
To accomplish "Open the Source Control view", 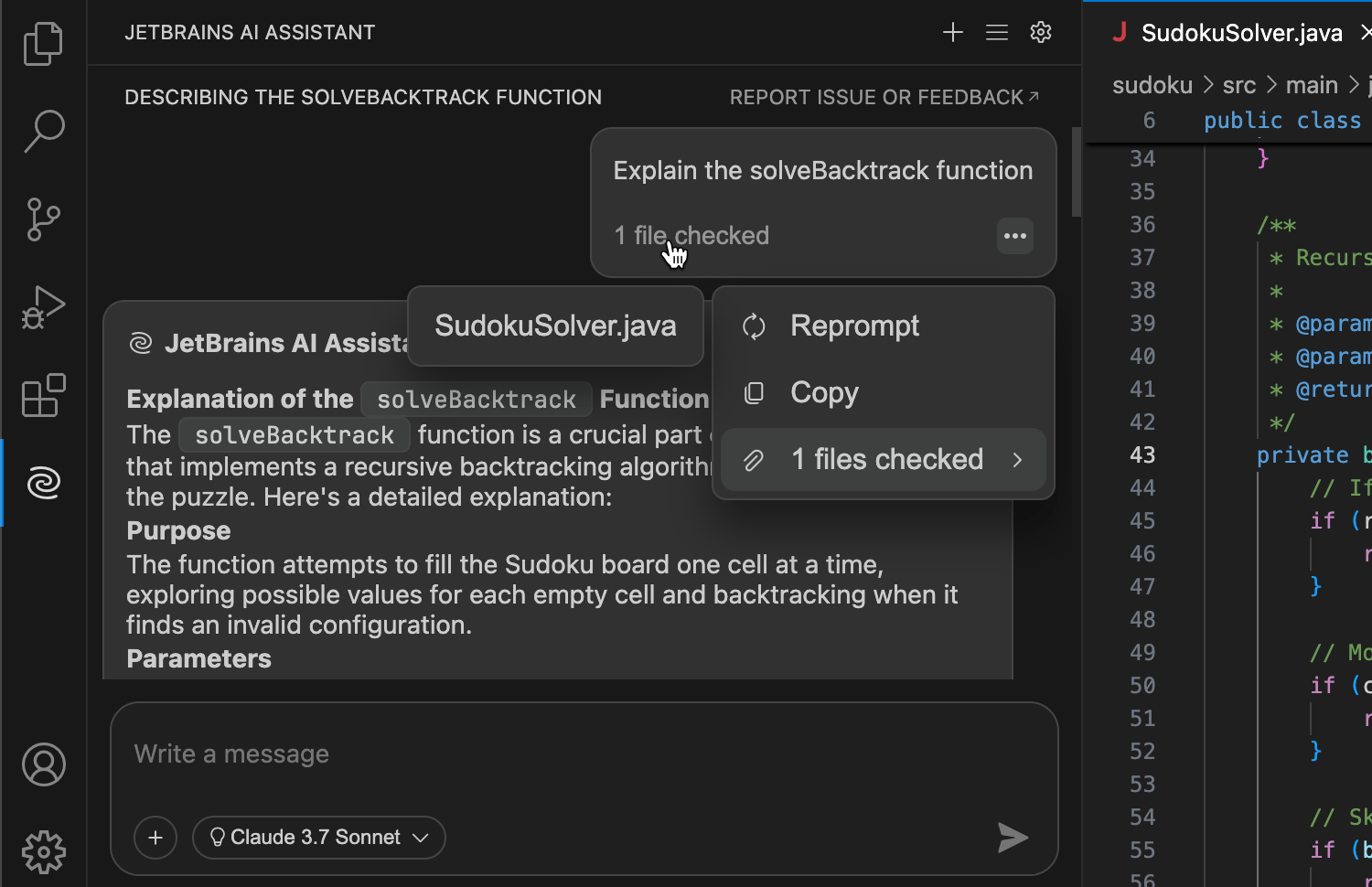I will (x=42, y=219).
